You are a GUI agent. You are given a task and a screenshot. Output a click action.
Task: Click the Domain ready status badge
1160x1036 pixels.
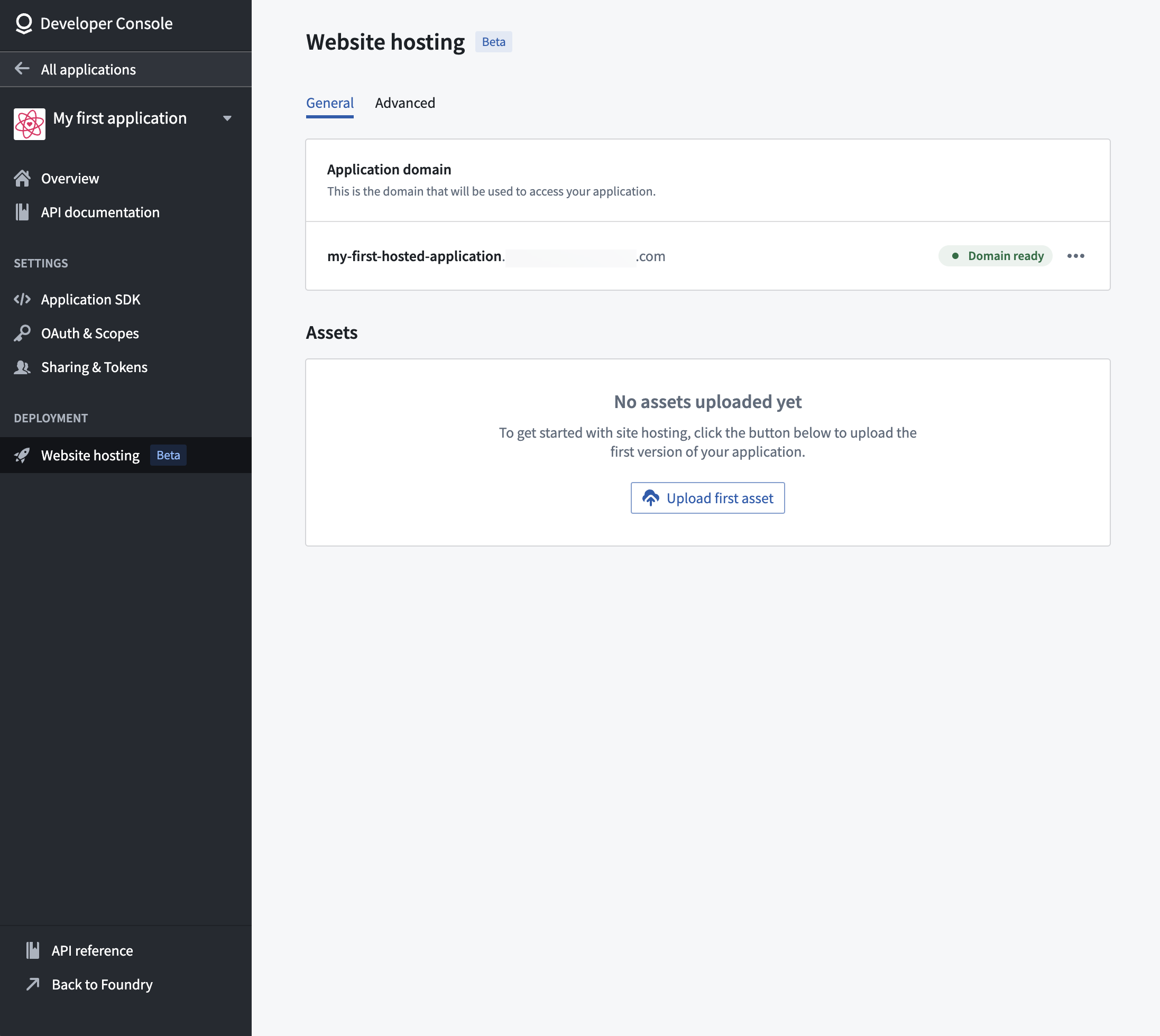(995, 256)
